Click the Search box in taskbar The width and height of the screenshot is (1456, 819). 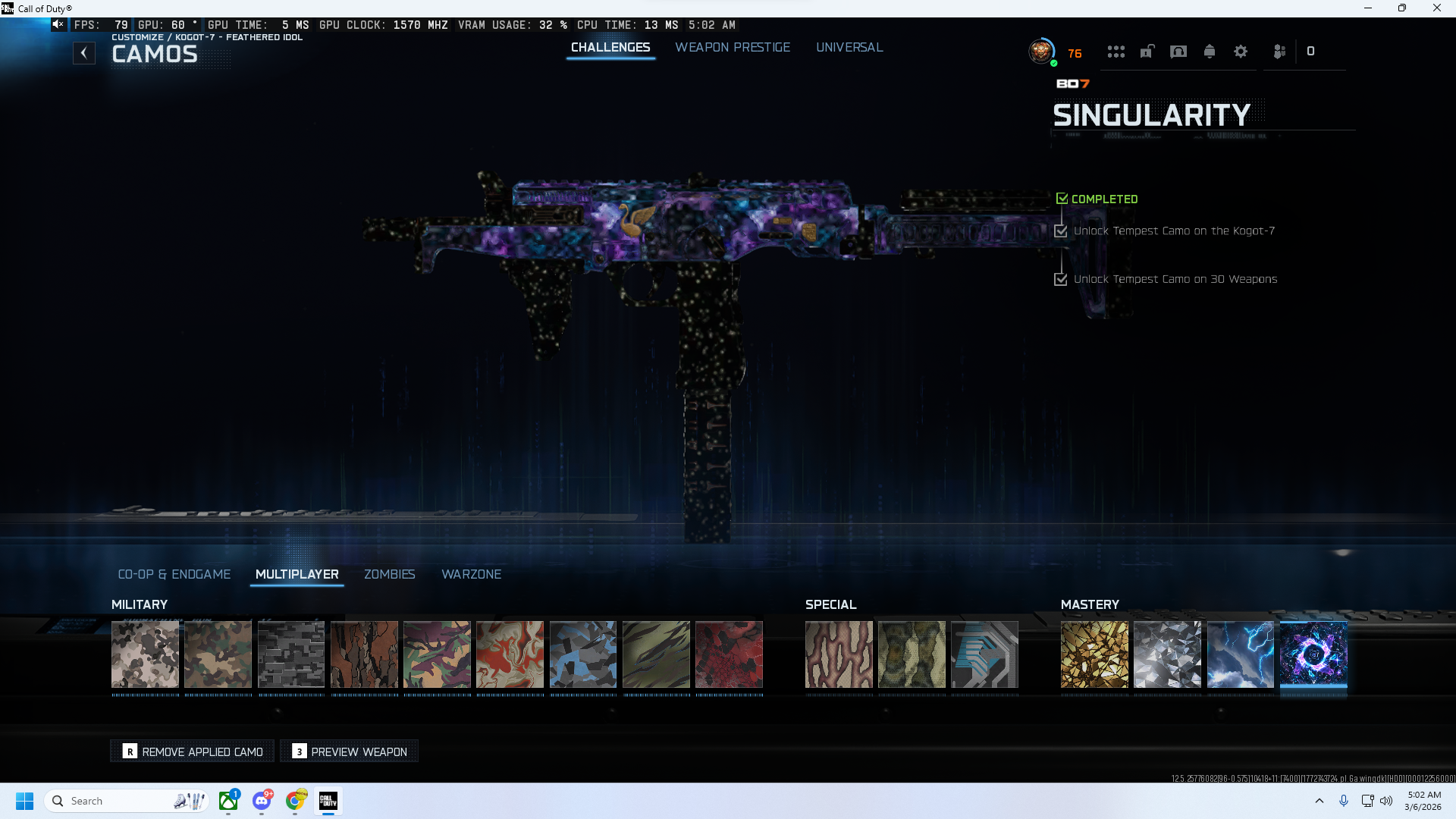pos(127,801)
